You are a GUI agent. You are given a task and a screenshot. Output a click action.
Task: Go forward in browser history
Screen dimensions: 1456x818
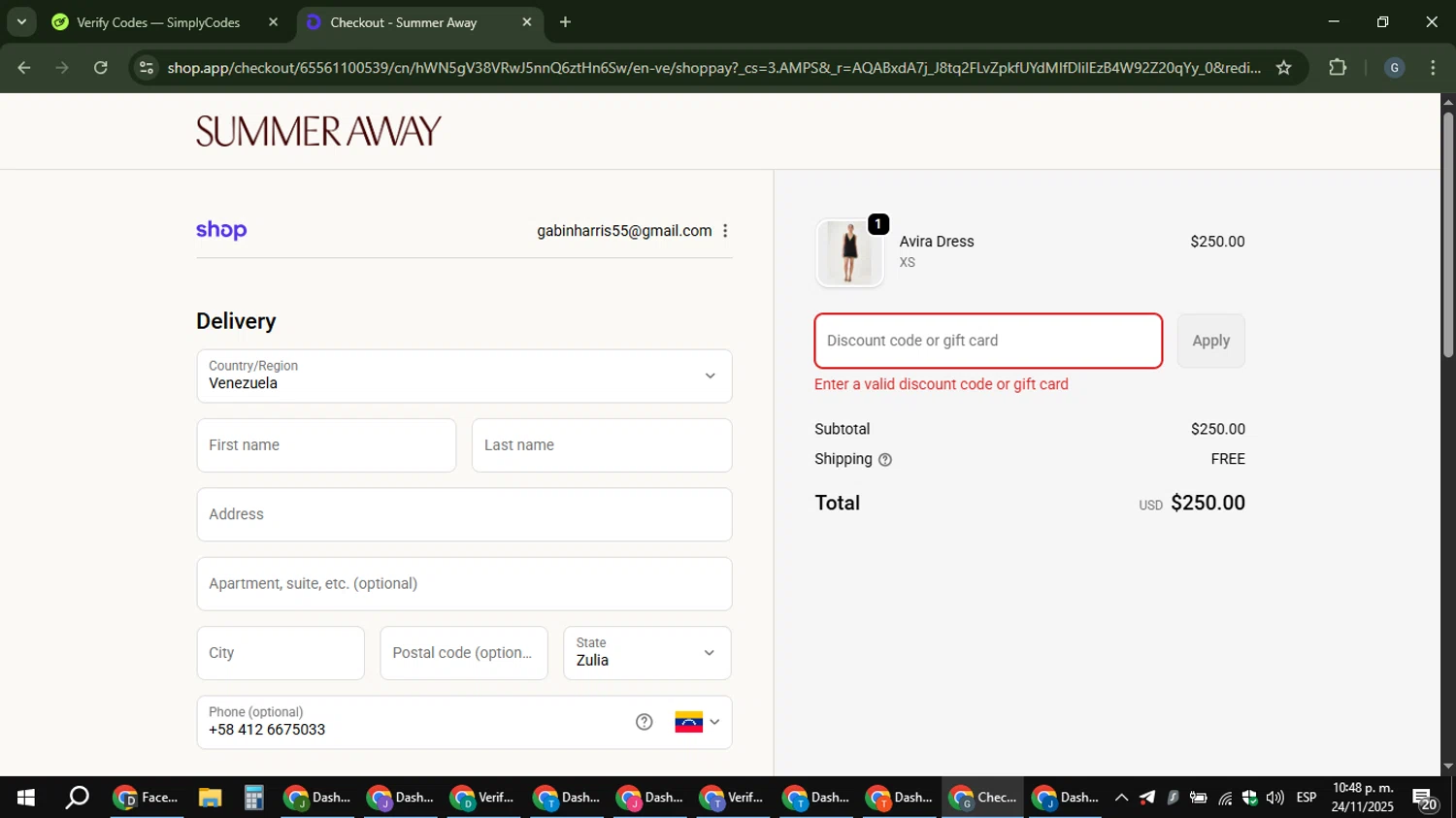click(62, 68)
